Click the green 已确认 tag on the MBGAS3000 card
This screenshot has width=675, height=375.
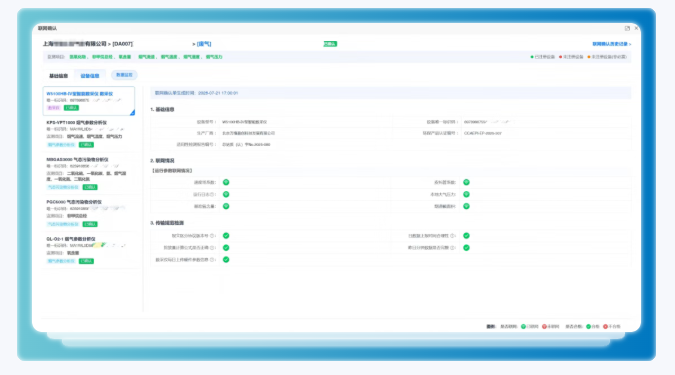90,187
